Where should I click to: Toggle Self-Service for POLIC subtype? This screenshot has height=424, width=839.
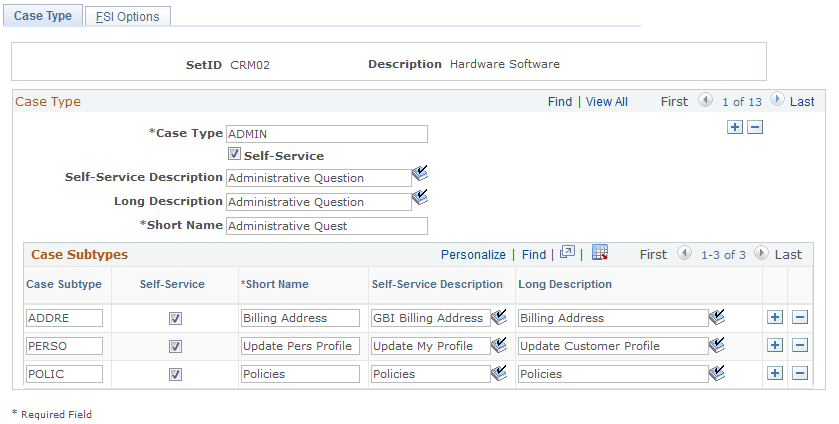tap(175, 374)
